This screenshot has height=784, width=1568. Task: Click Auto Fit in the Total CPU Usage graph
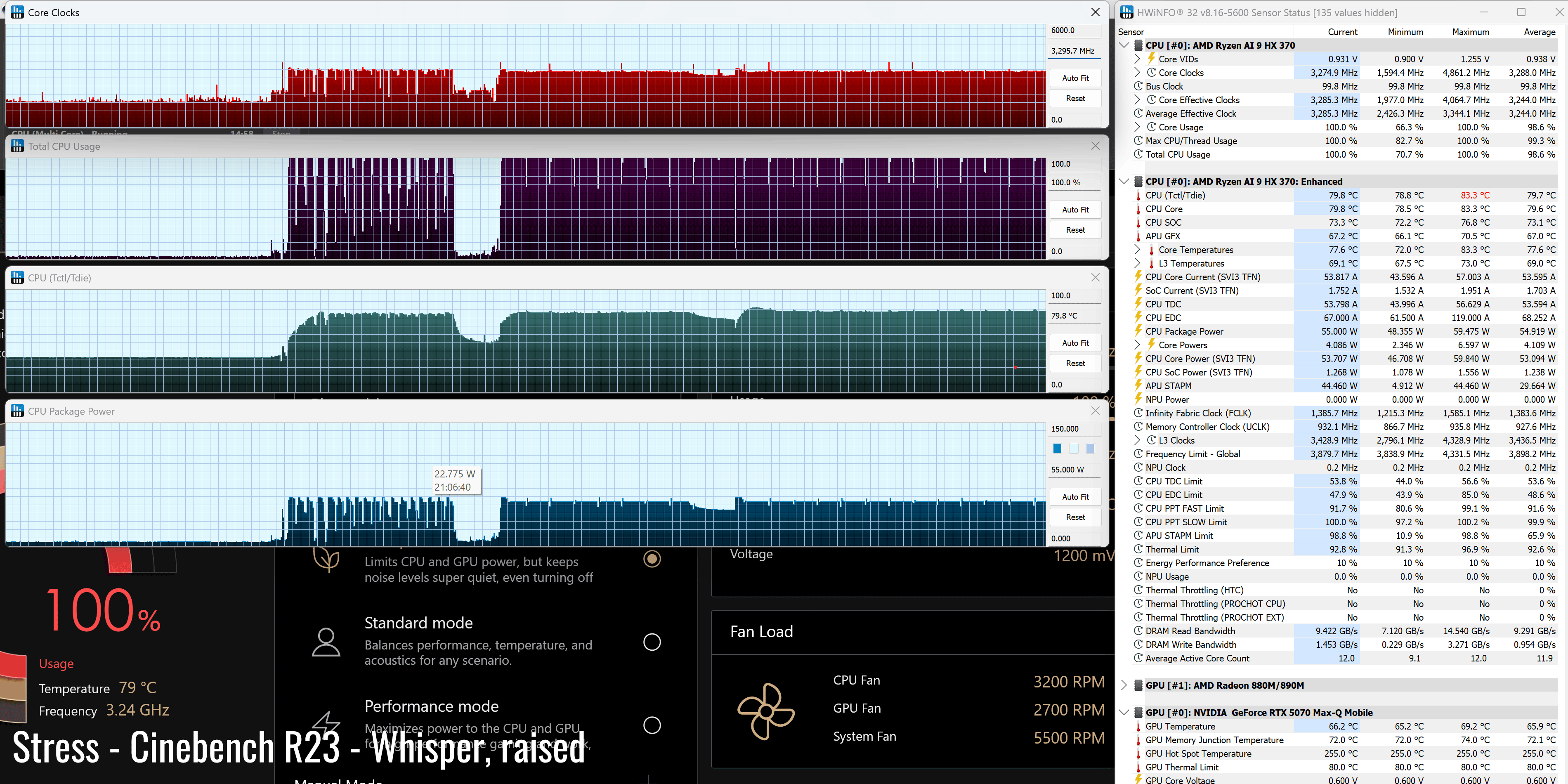pyautogui.click(x=1075, y=209)
